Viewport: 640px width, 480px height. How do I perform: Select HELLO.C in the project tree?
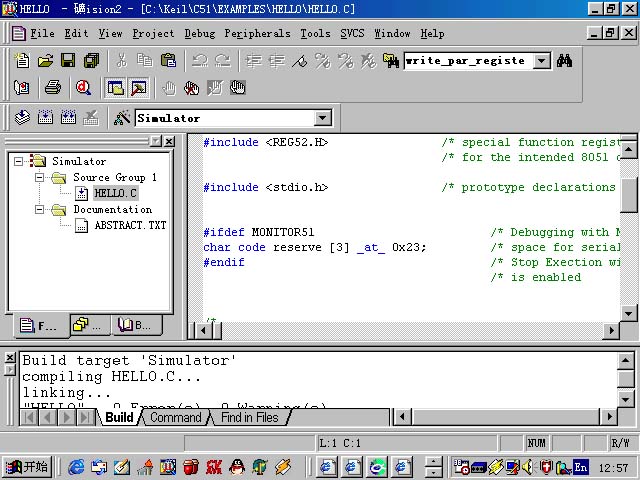[116, 193]
